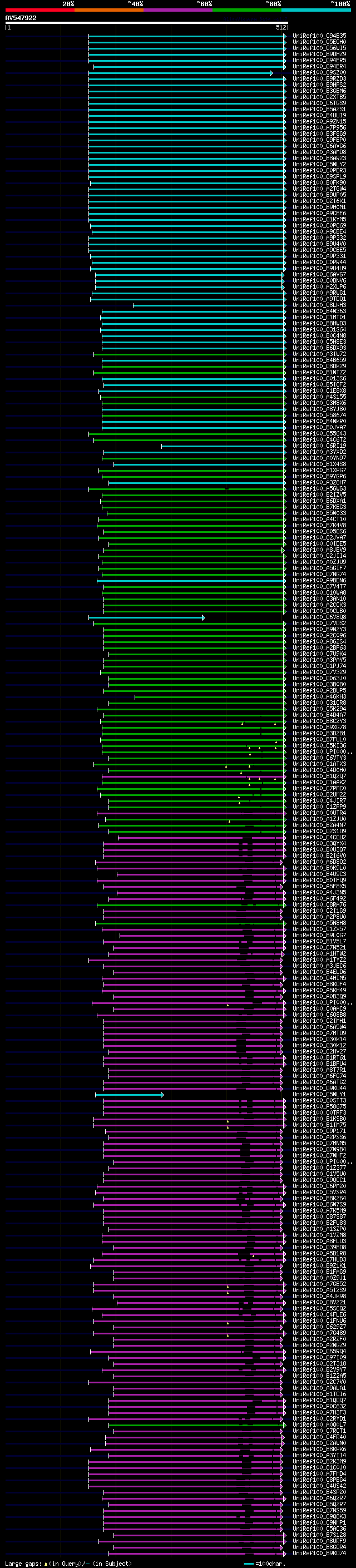Select the short cyan alignment bar of Q6V8Q8
356x1568 pixels.
tap(147, 618)
